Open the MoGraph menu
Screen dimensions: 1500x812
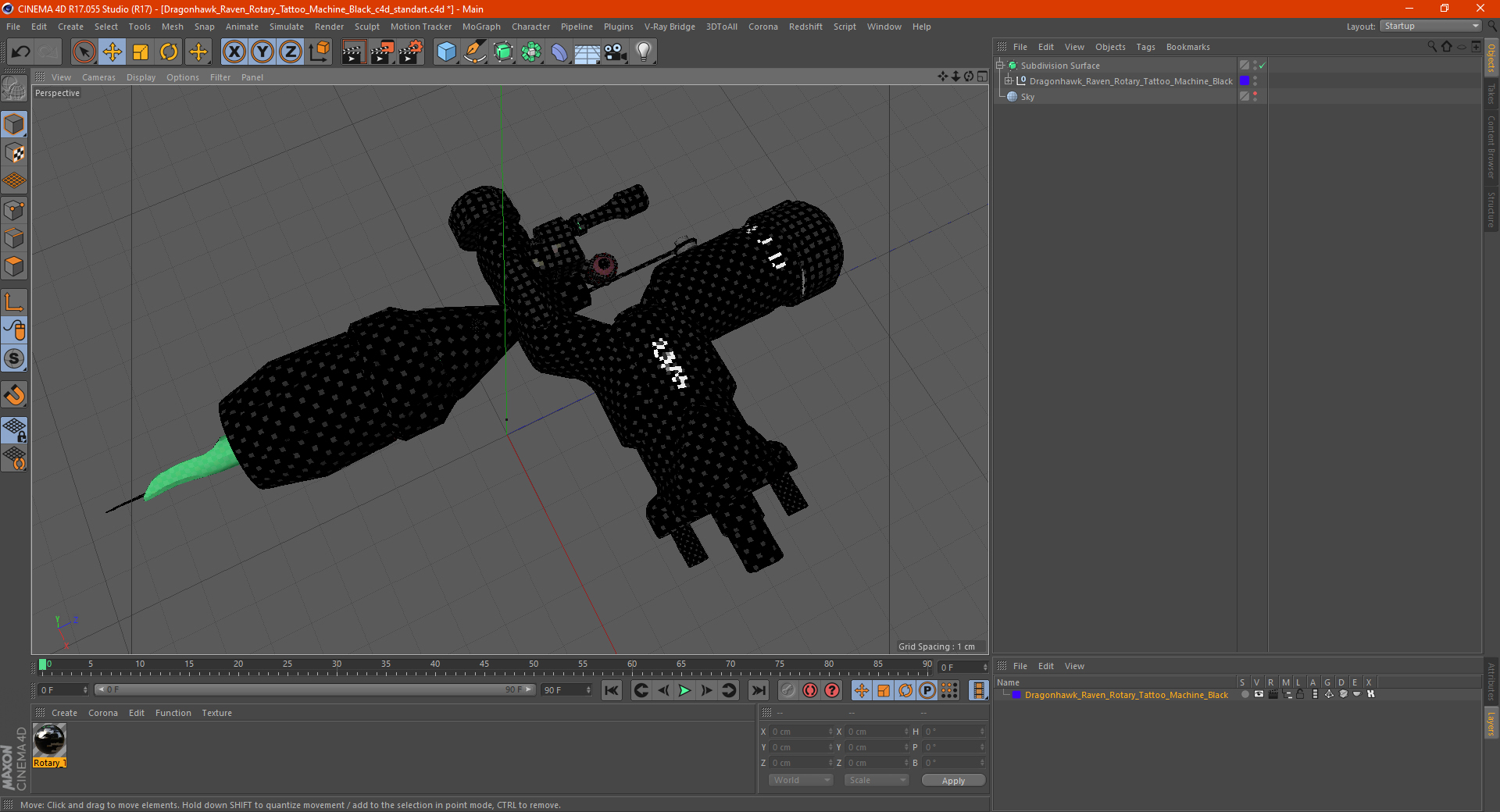(481, 27)
